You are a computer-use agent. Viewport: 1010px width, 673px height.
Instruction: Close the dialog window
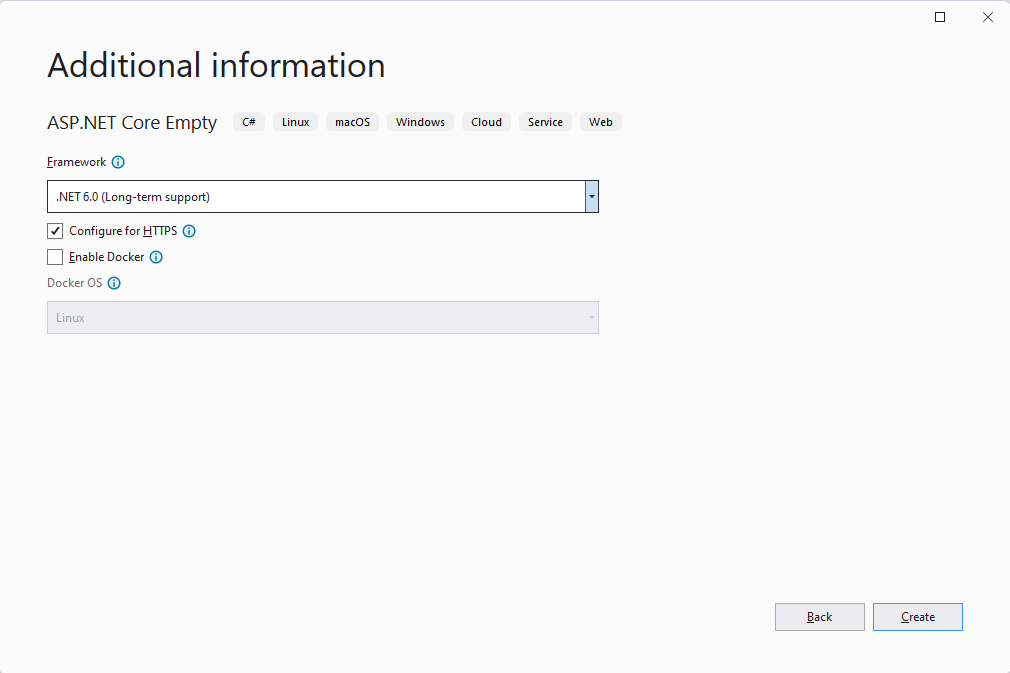987,17
